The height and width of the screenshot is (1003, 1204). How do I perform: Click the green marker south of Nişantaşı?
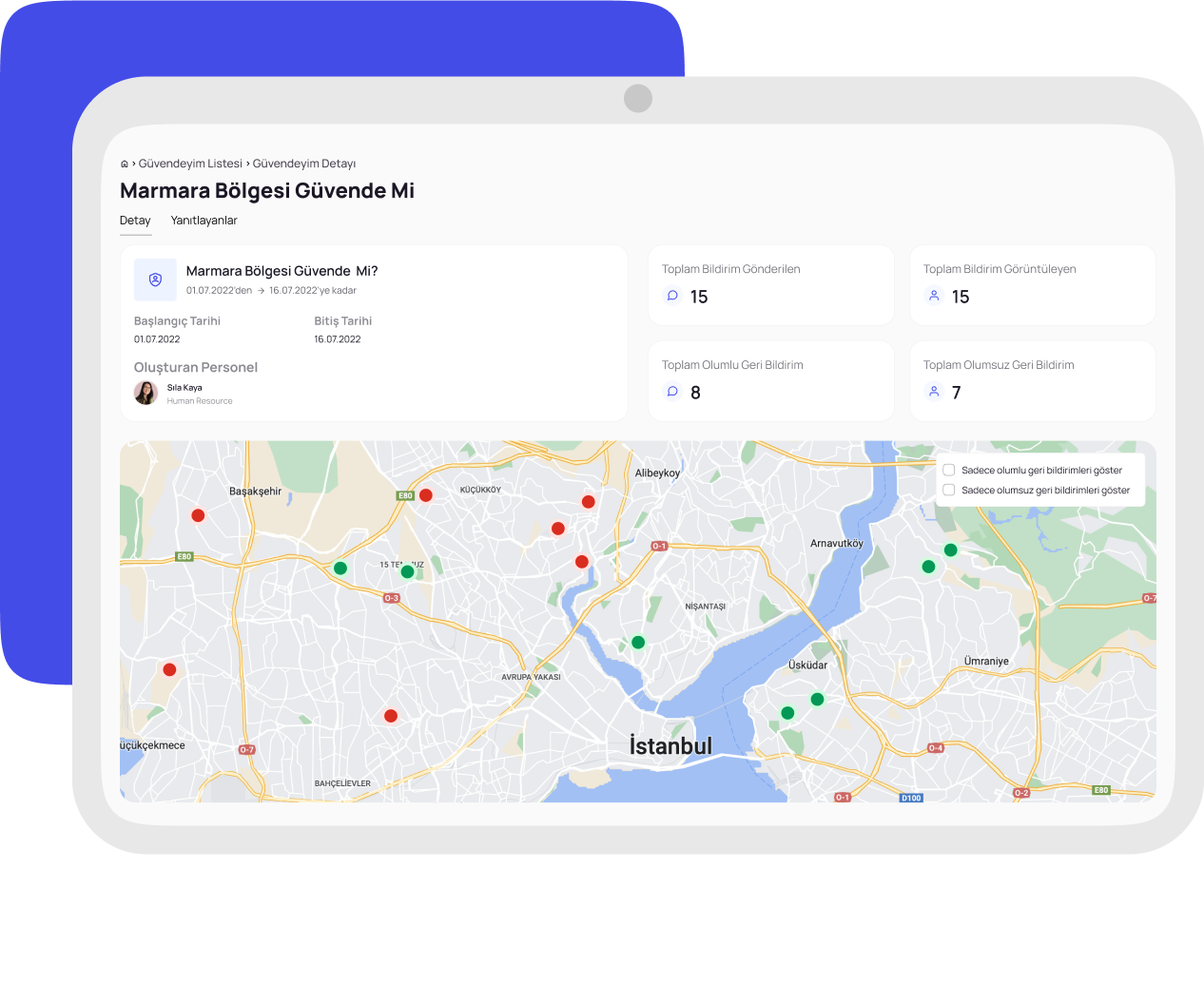(638, 643)
